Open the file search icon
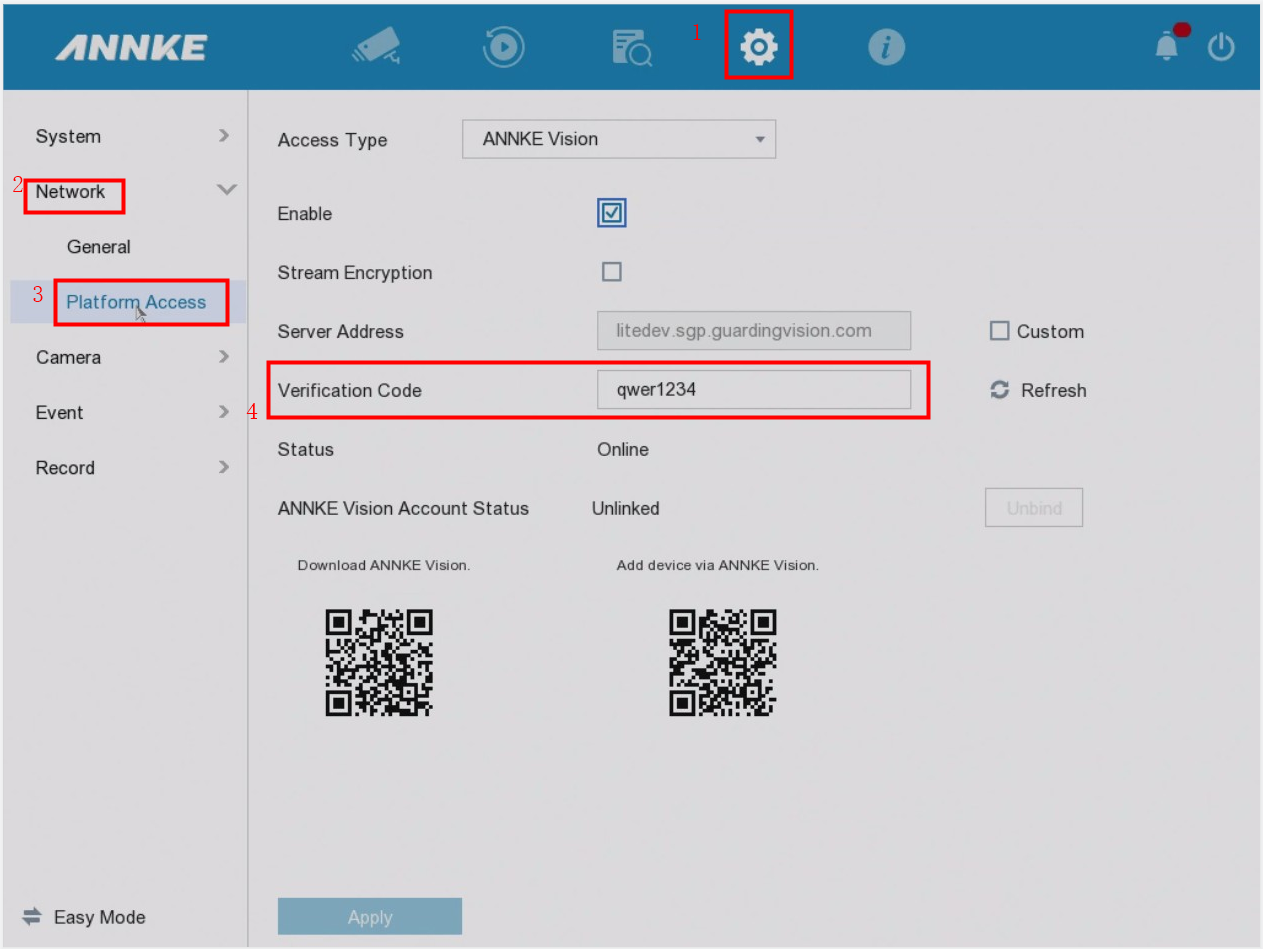The image size is (1263, 949). coord(632,47)
